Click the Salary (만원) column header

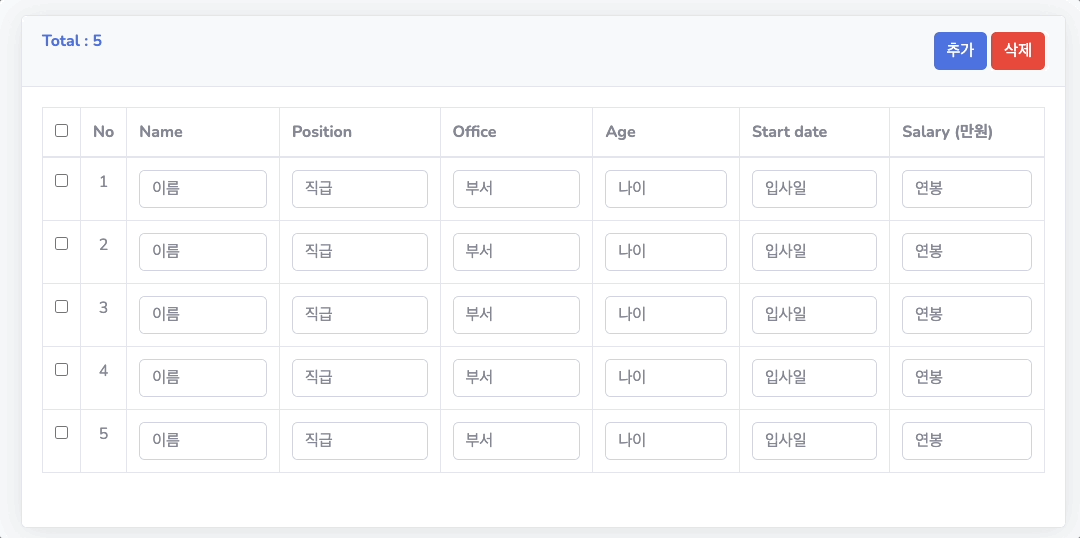click(x=947, y=132)
